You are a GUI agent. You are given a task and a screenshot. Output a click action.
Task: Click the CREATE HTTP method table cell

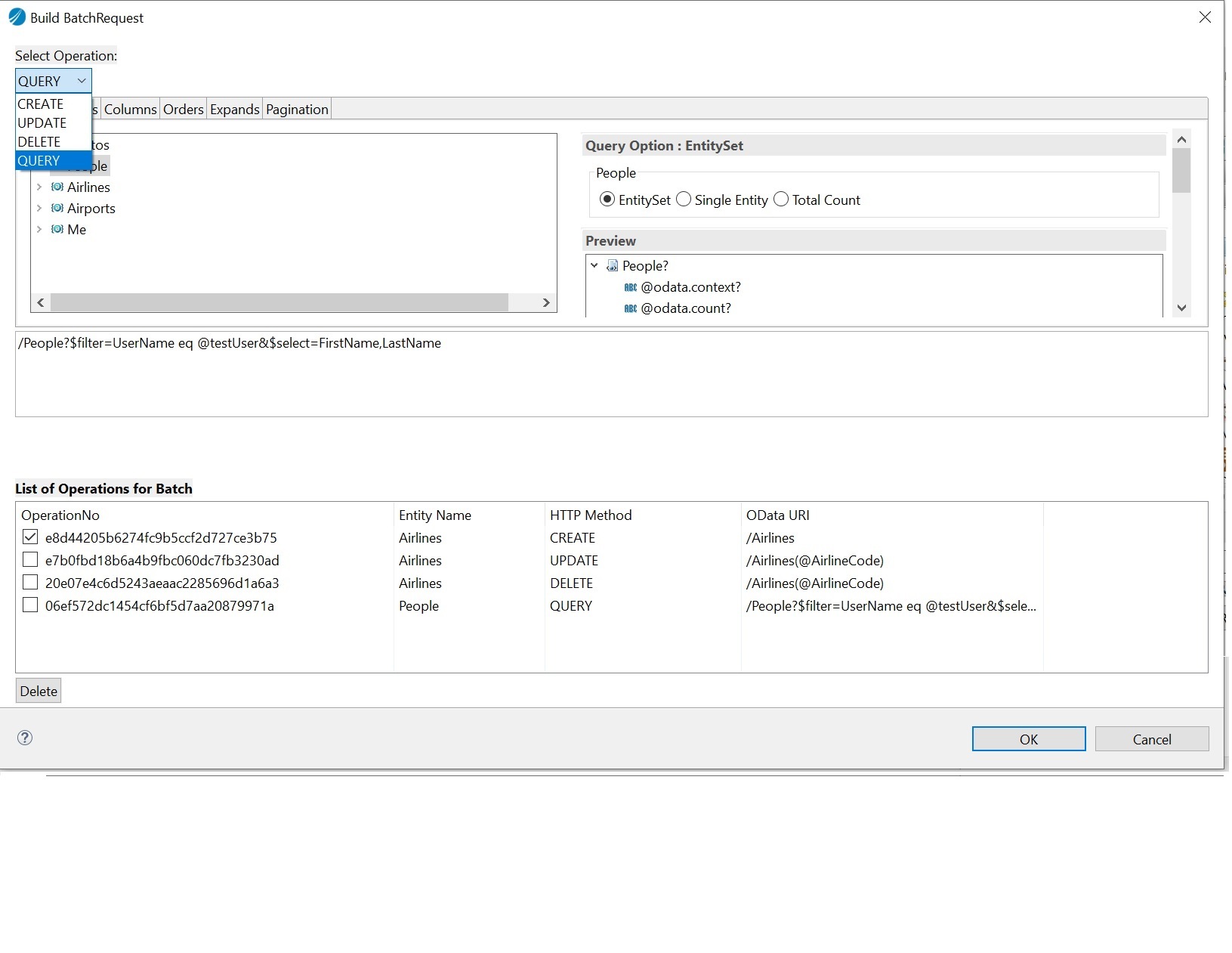point(573,537)
